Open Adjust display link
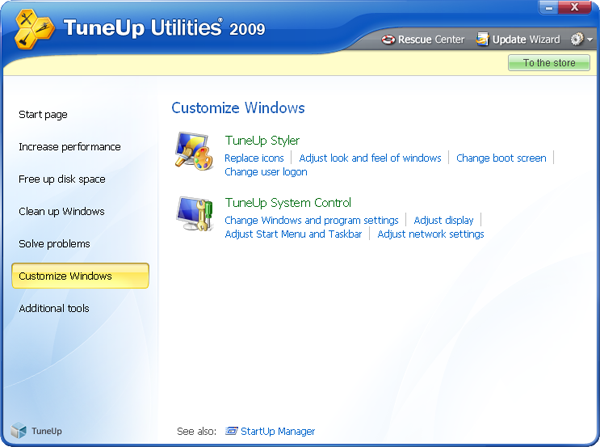 click(x=443, y=220)
